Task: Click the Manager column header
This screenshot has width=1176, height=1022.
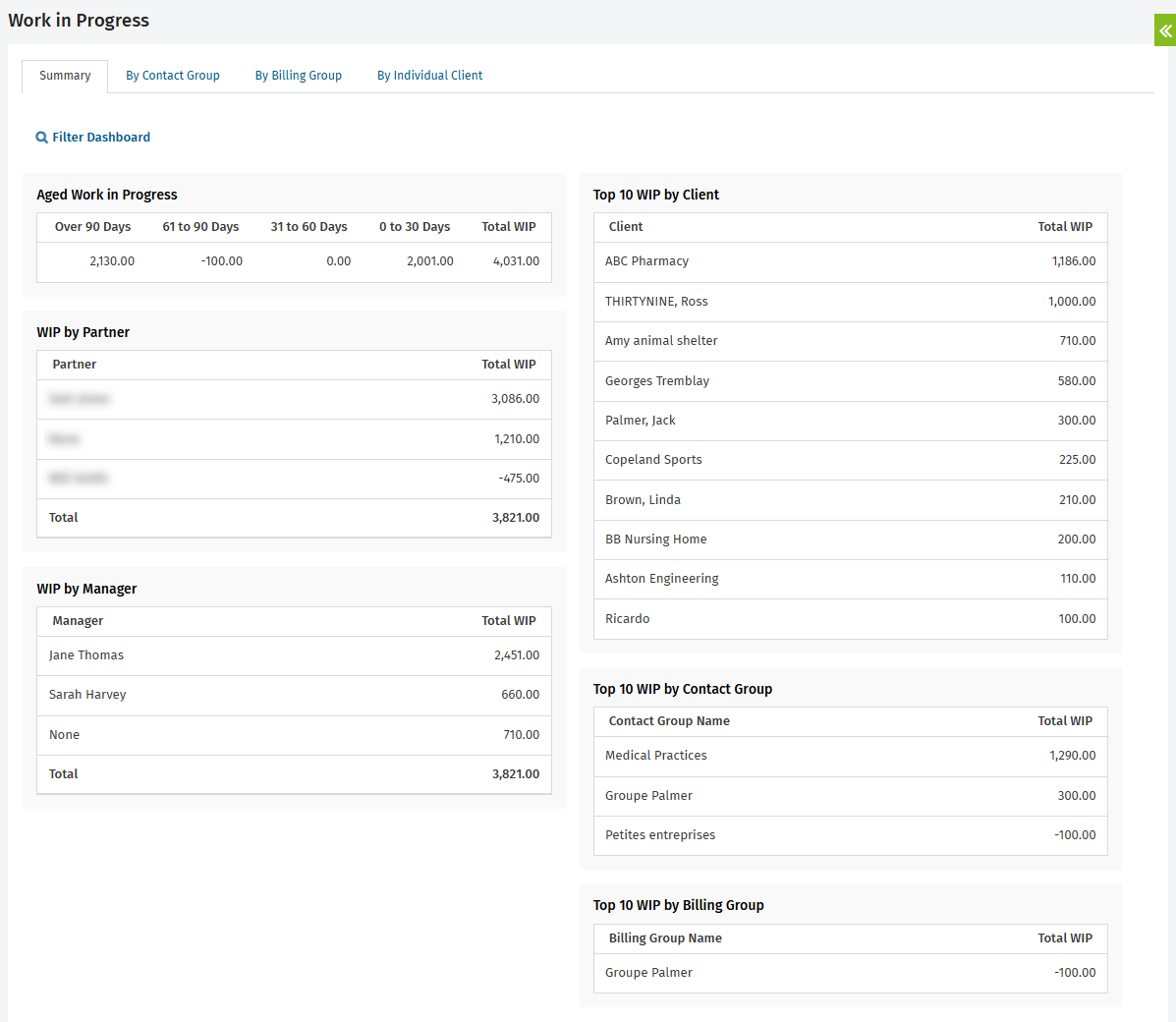Action: [x=78, y=621]
